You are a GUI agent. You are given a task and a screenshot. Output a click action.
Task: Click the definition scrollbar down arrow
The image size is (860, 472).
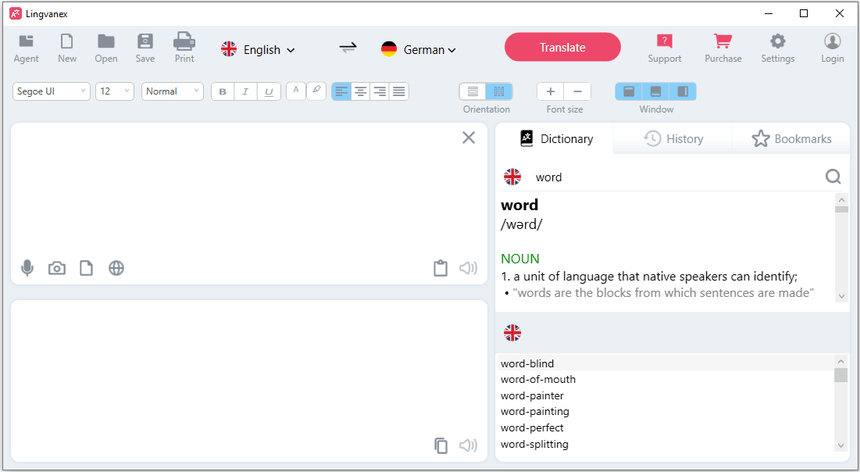point(841,296)
